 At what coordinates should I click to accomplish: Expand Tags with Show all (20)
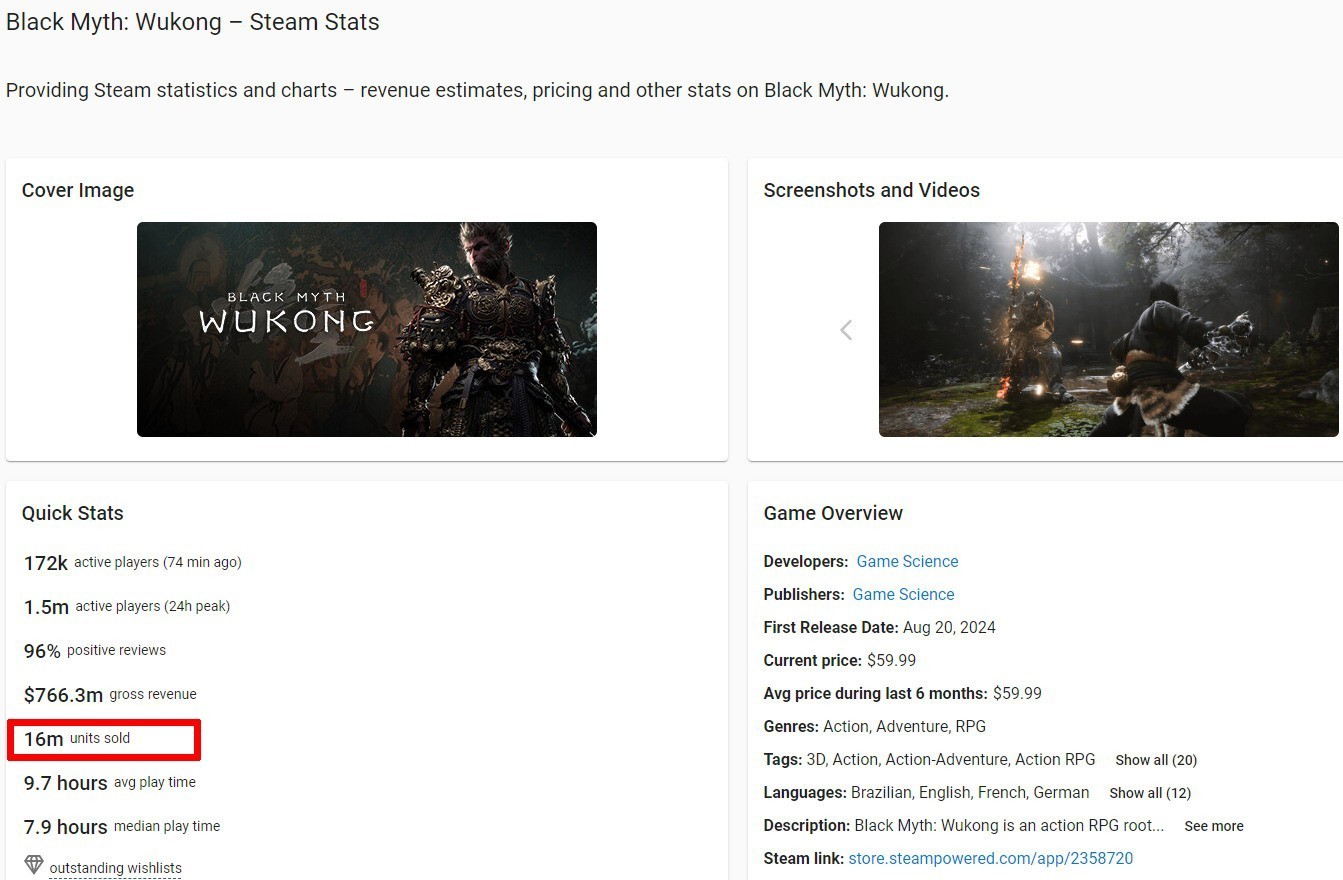(x=1156, y=760)
